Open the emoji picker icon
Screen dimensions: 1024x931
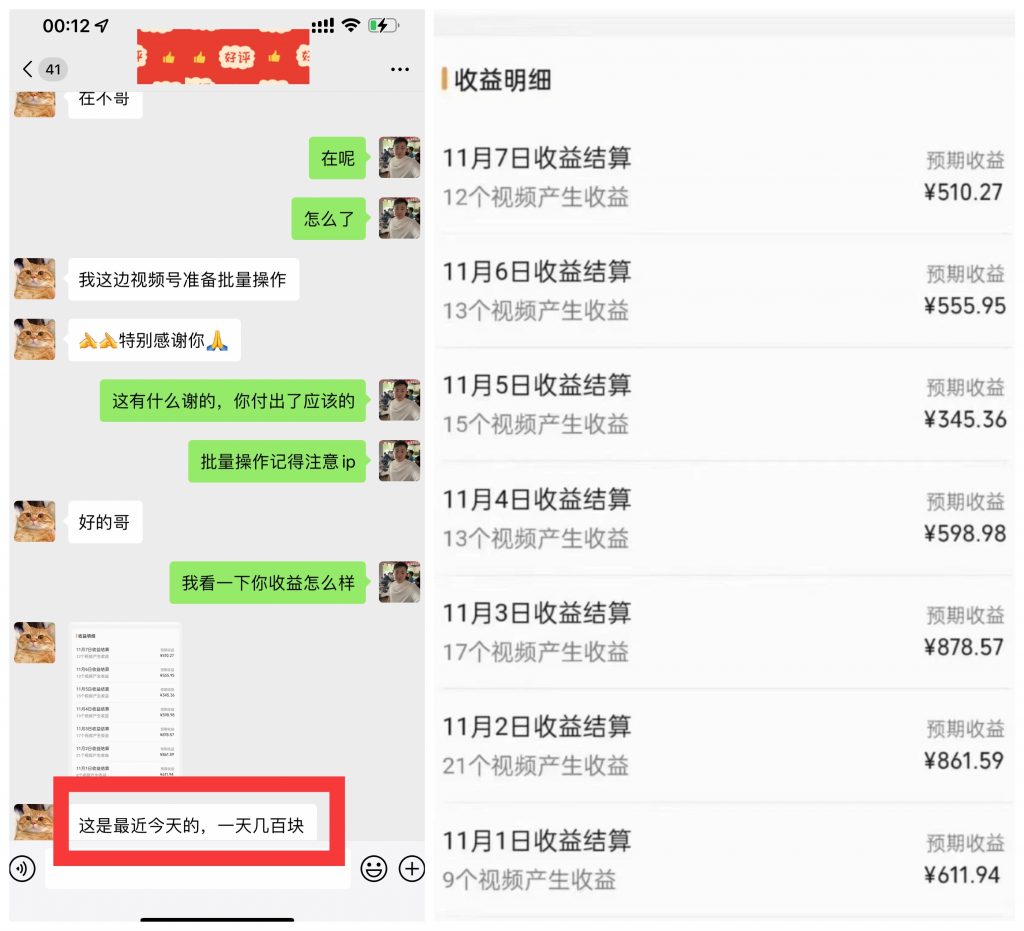[x=375, y=870]
